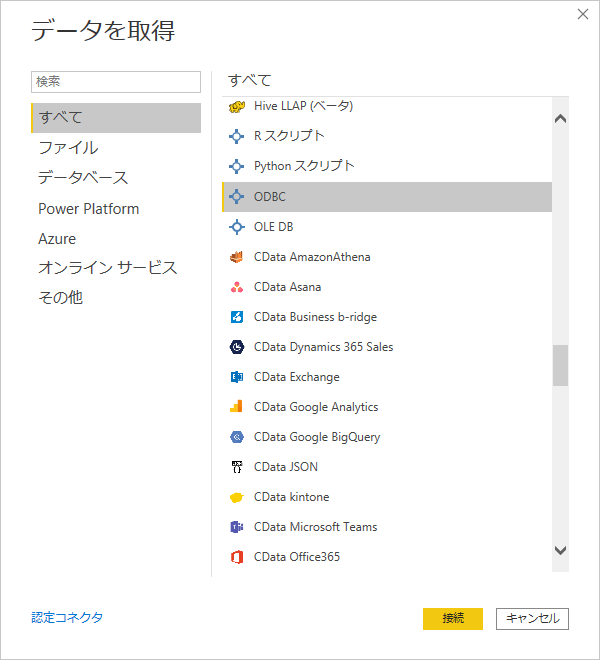600x660 pixels.
Task: Click the キャンセル button
Action: point(532,619)
